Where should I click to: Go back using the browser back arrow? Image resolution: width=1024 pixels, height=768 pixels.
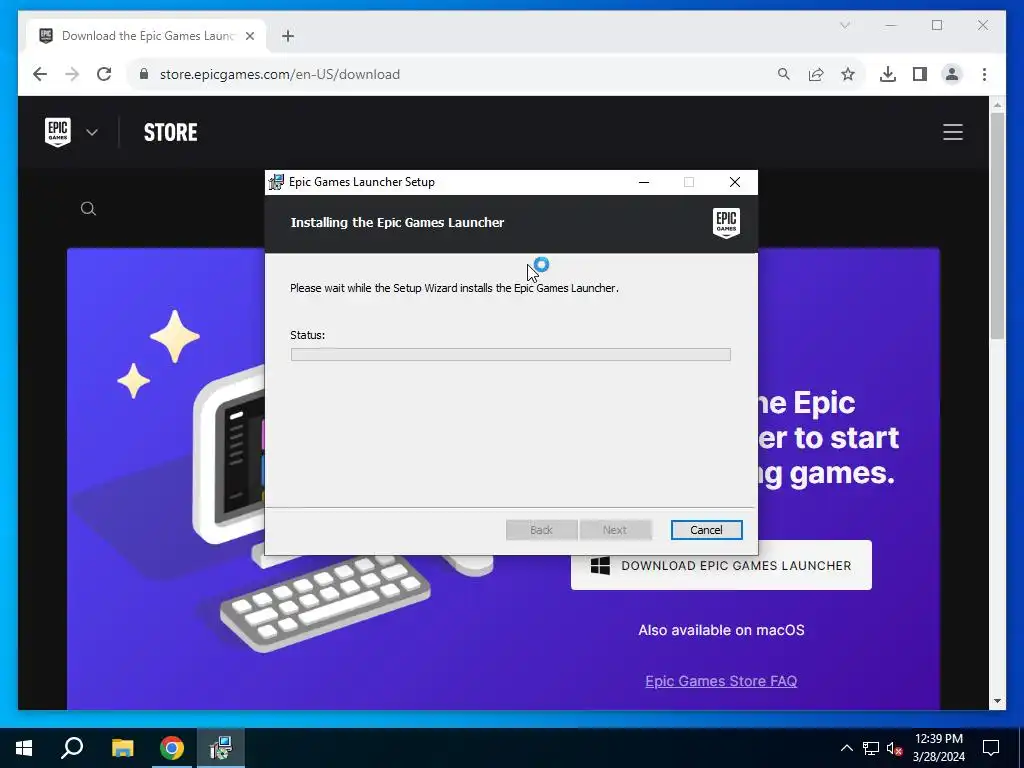tap(40, 74)
